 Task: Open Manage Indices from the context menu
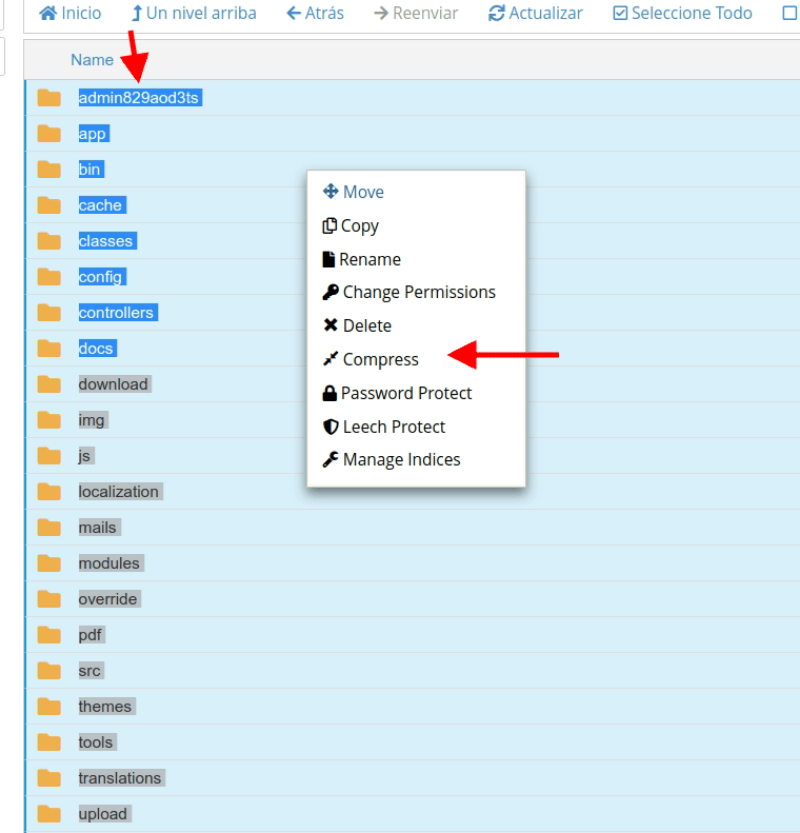pos(402,460)
